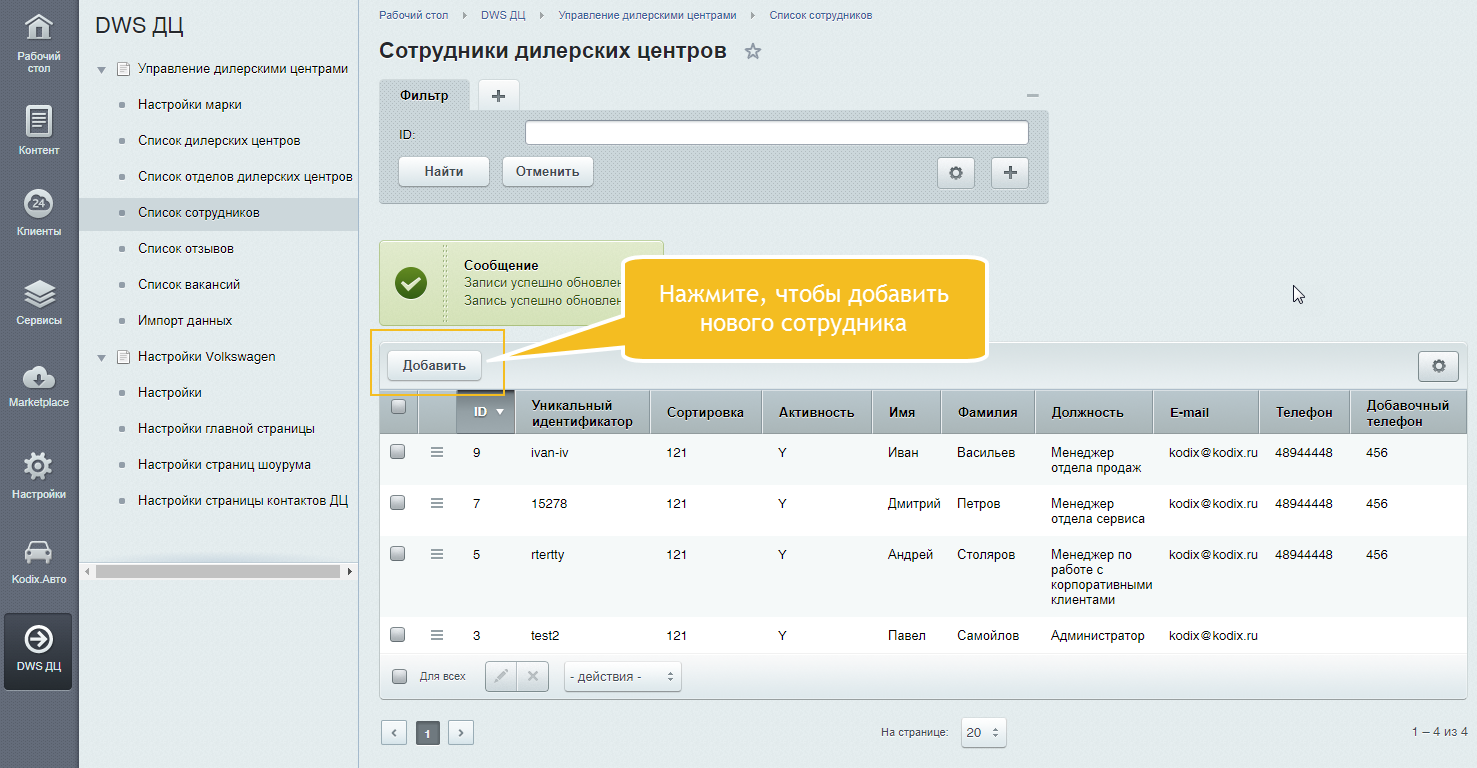Sort by Фамилия column header
This screenshot has width=1477, height=768.
(x=988, y=412)
